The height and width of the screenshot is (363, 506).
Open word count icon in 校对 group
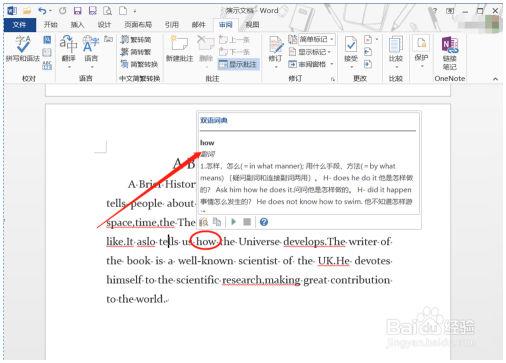tap(47, 65)
